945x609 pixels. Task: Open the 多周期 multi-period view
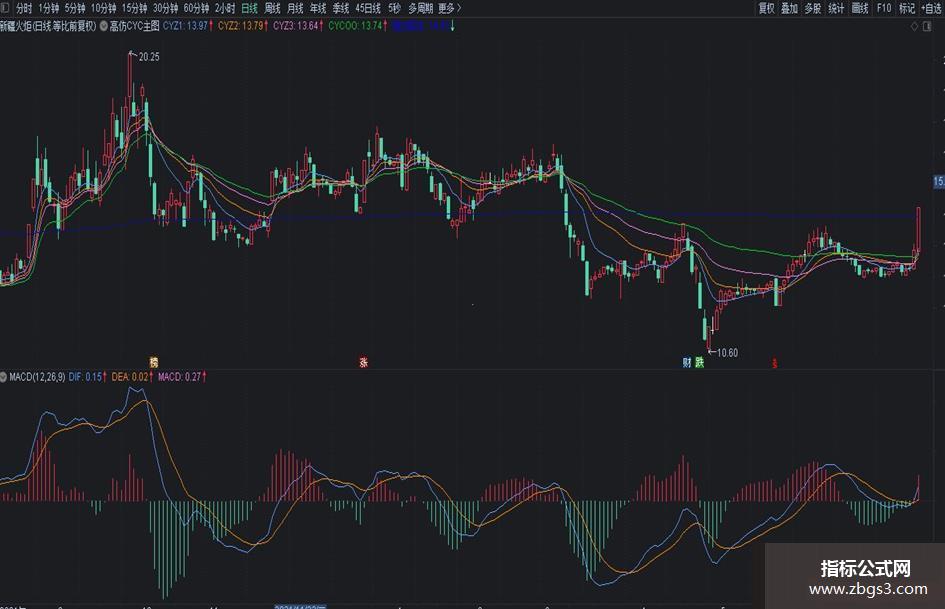[421, 8]
